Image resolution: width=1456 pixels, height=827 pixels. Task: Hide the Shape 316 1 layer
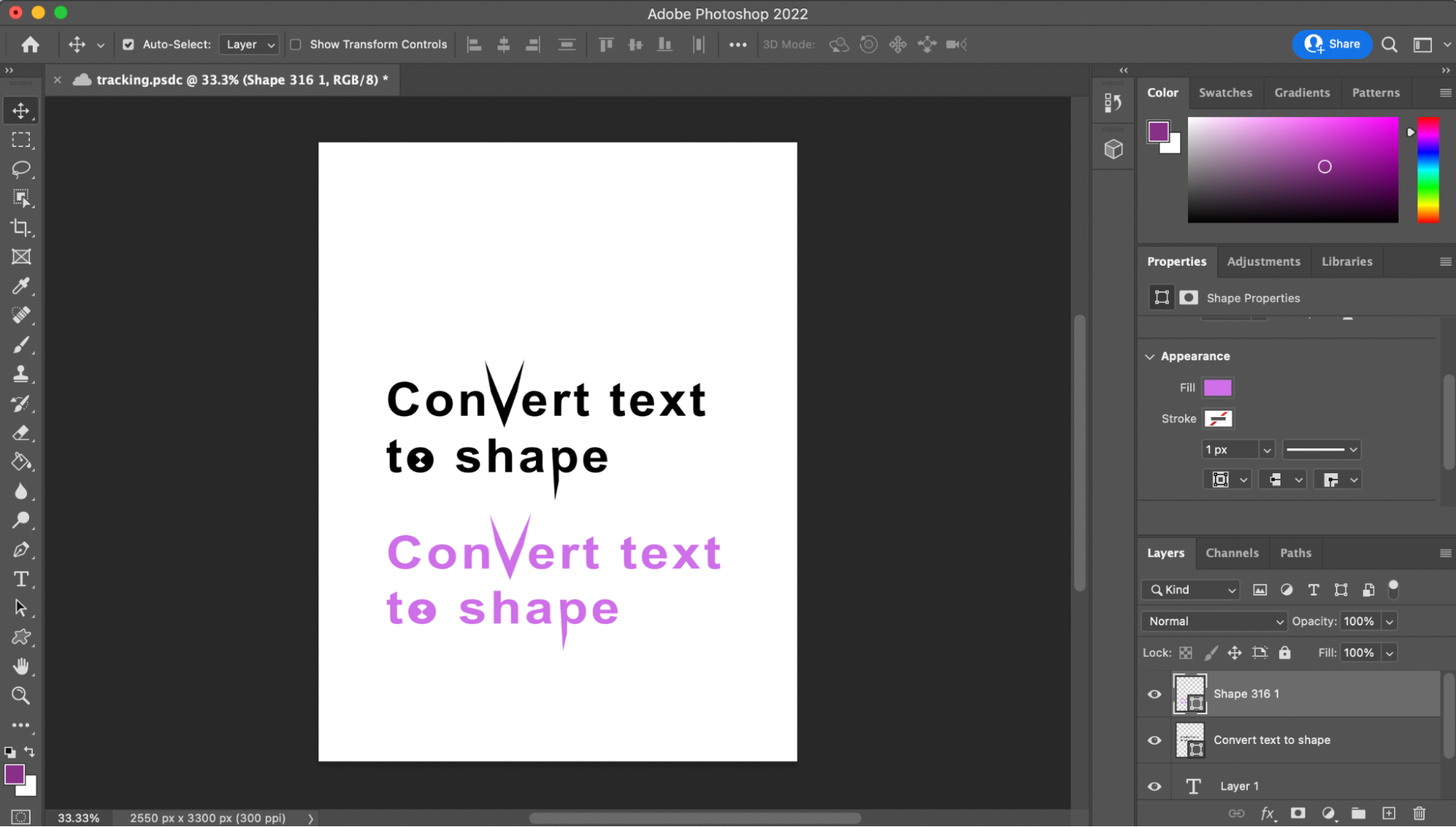pyautogui.click(x=1154, y=694)
